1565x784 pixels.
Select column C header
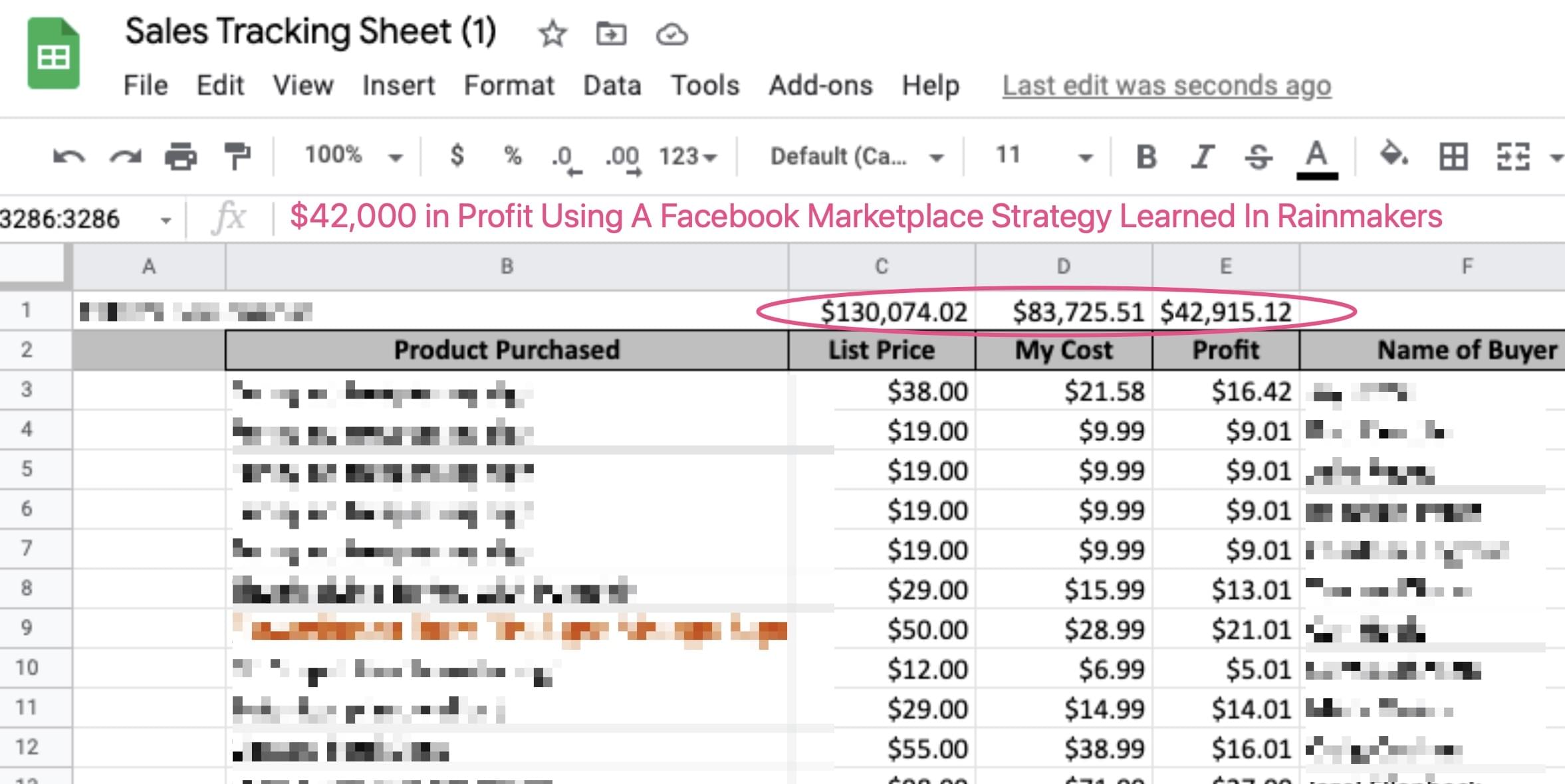tap(882, 266)
